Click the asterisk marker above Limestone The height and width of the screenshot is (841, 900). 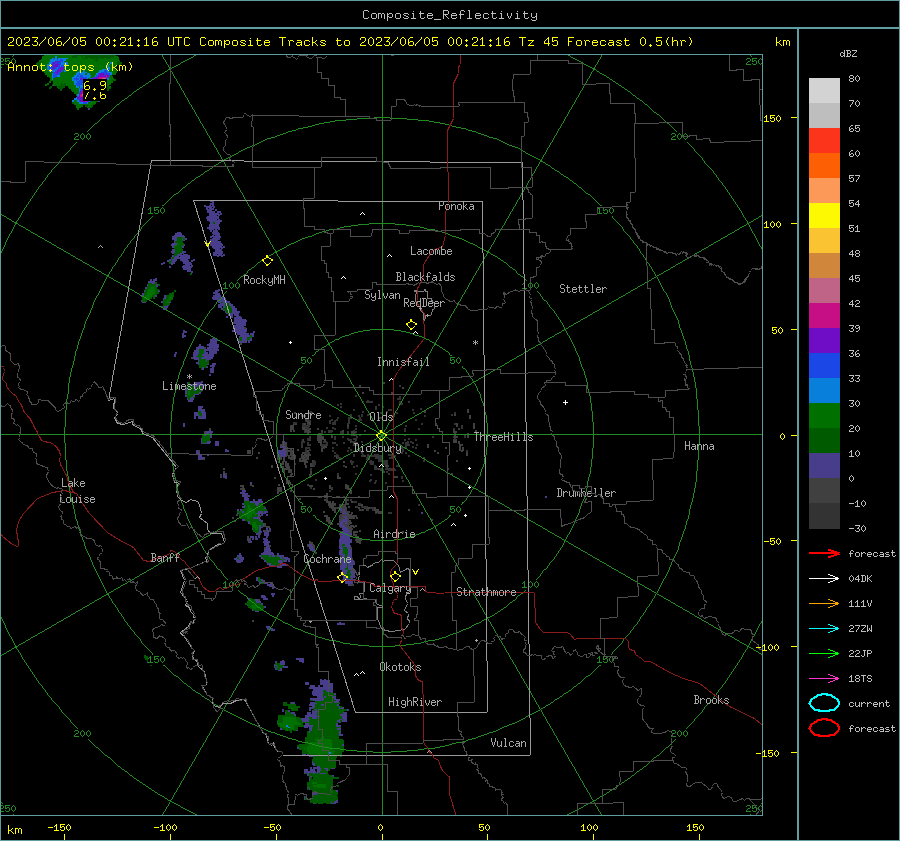click(189, 377)
